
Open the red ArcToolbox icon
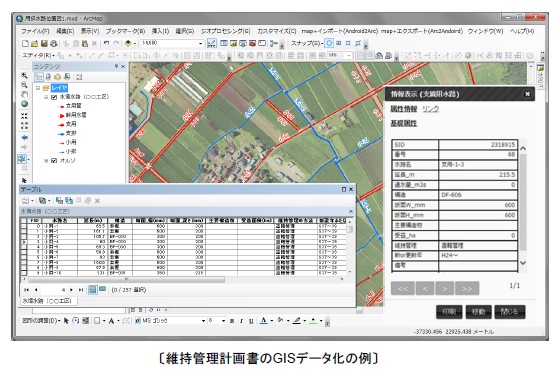[252, 43]
